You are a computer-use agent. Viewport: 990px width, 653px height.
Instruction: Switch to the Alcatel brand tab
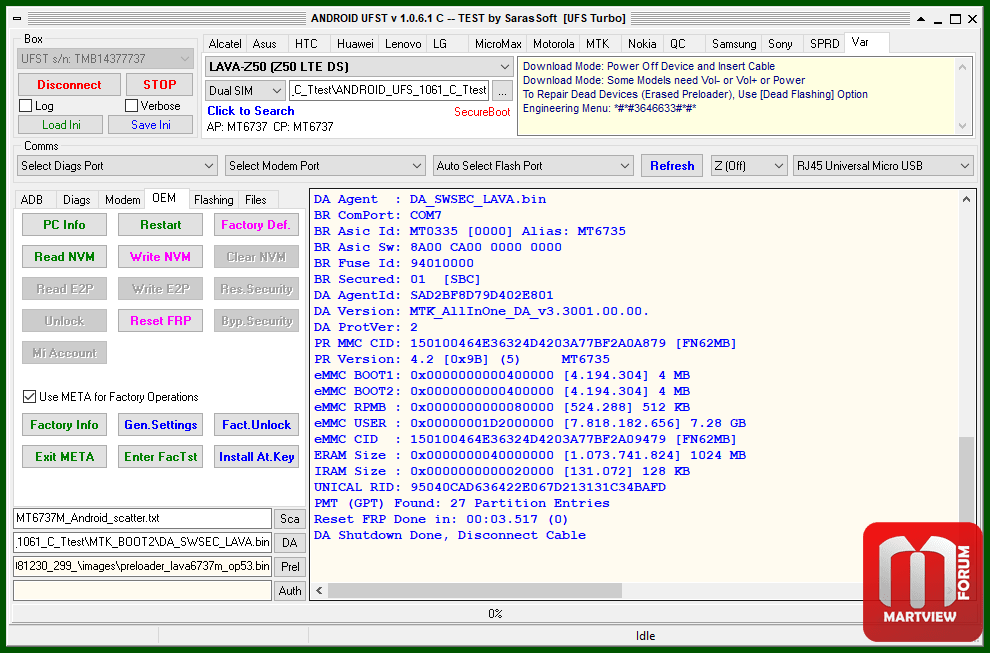225,44
